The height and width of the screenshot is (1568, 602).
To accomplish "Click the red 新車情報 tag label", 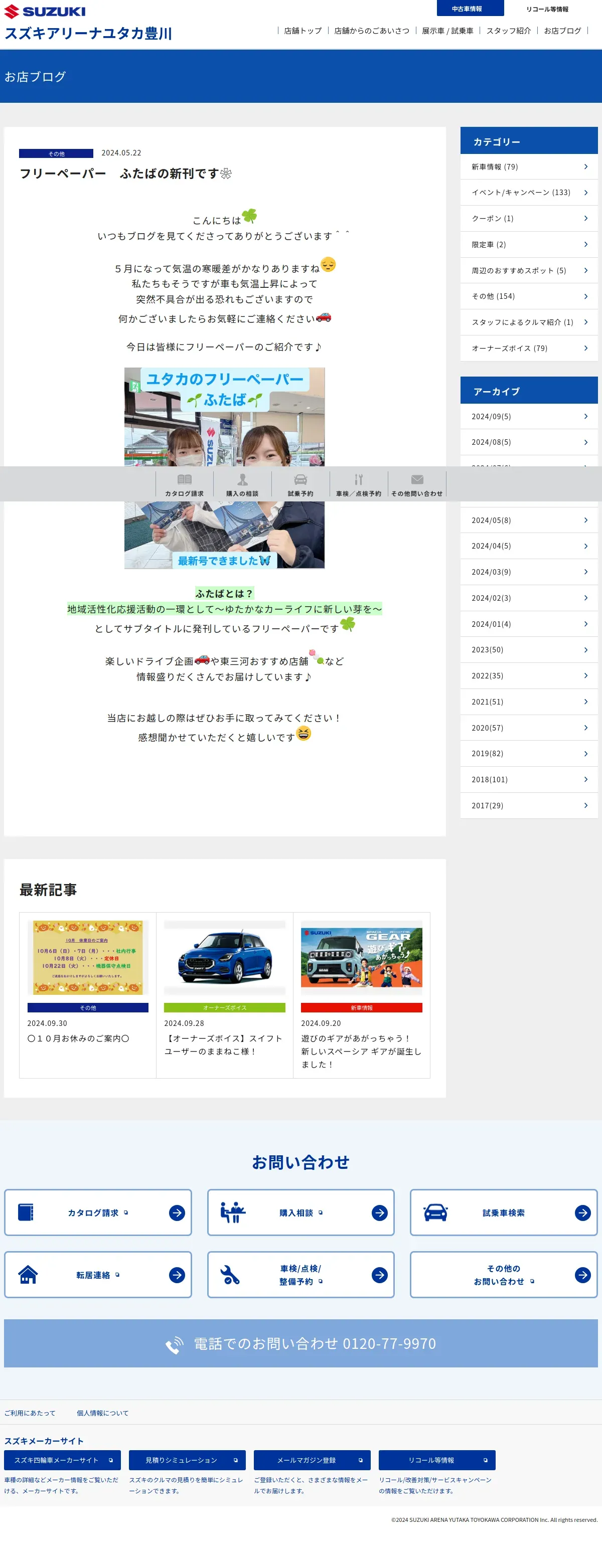I will click(362, 1008).
